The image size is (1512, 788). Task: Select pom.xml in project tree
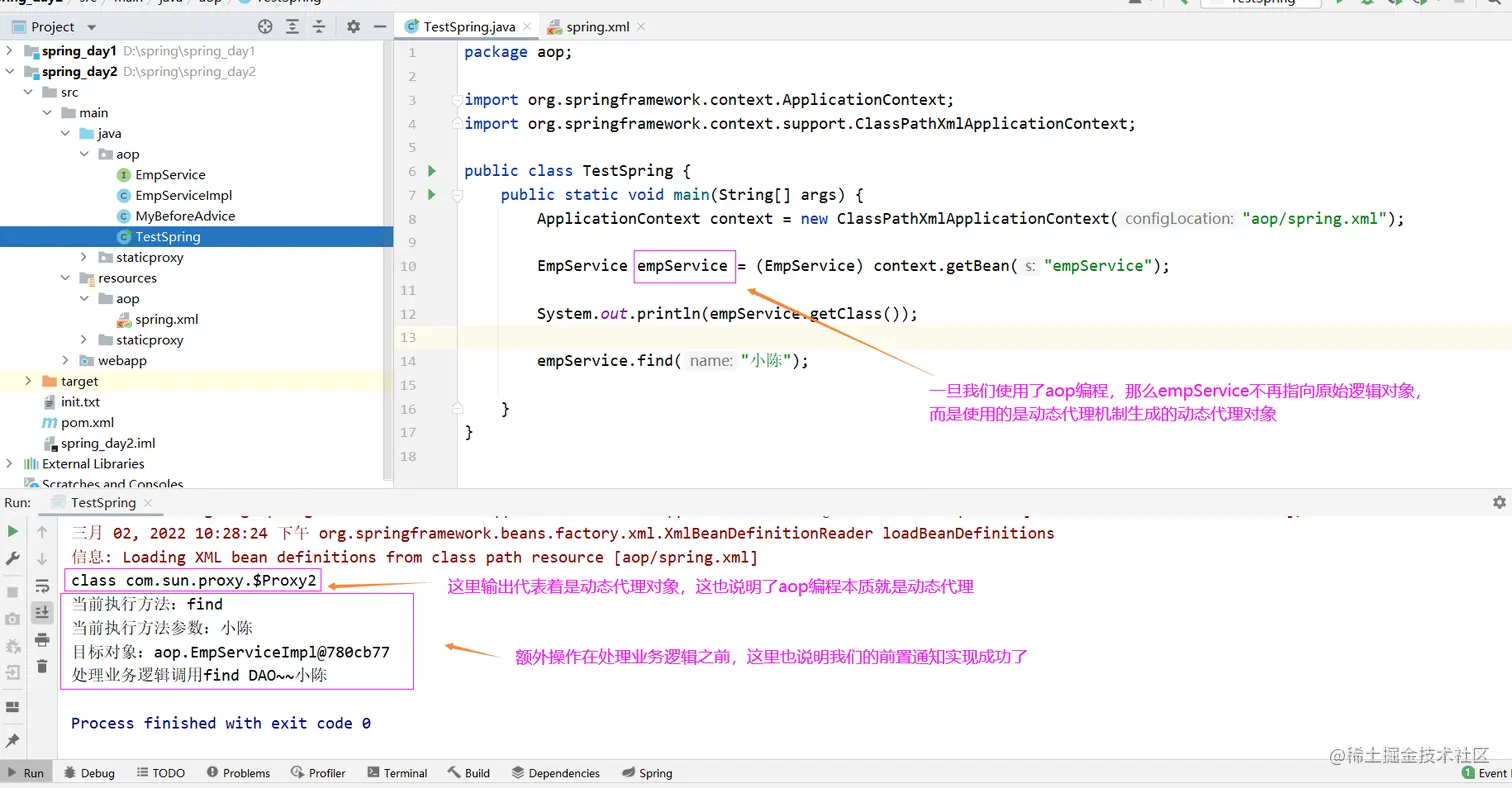(87, 423)
